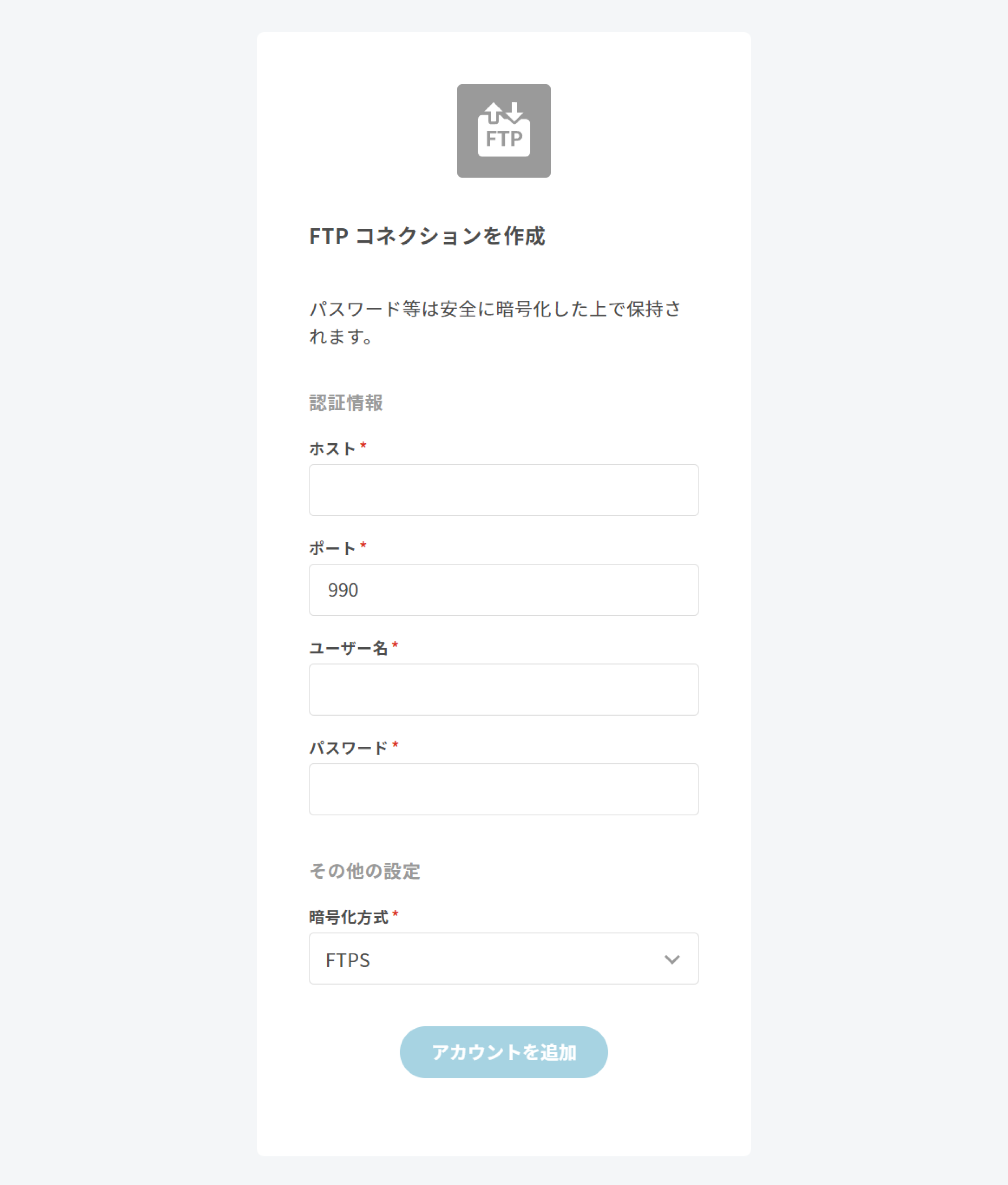Click into the ポート field showing 990
The width and height of the screenshot is (1008, 1185).
pos(504,590)
